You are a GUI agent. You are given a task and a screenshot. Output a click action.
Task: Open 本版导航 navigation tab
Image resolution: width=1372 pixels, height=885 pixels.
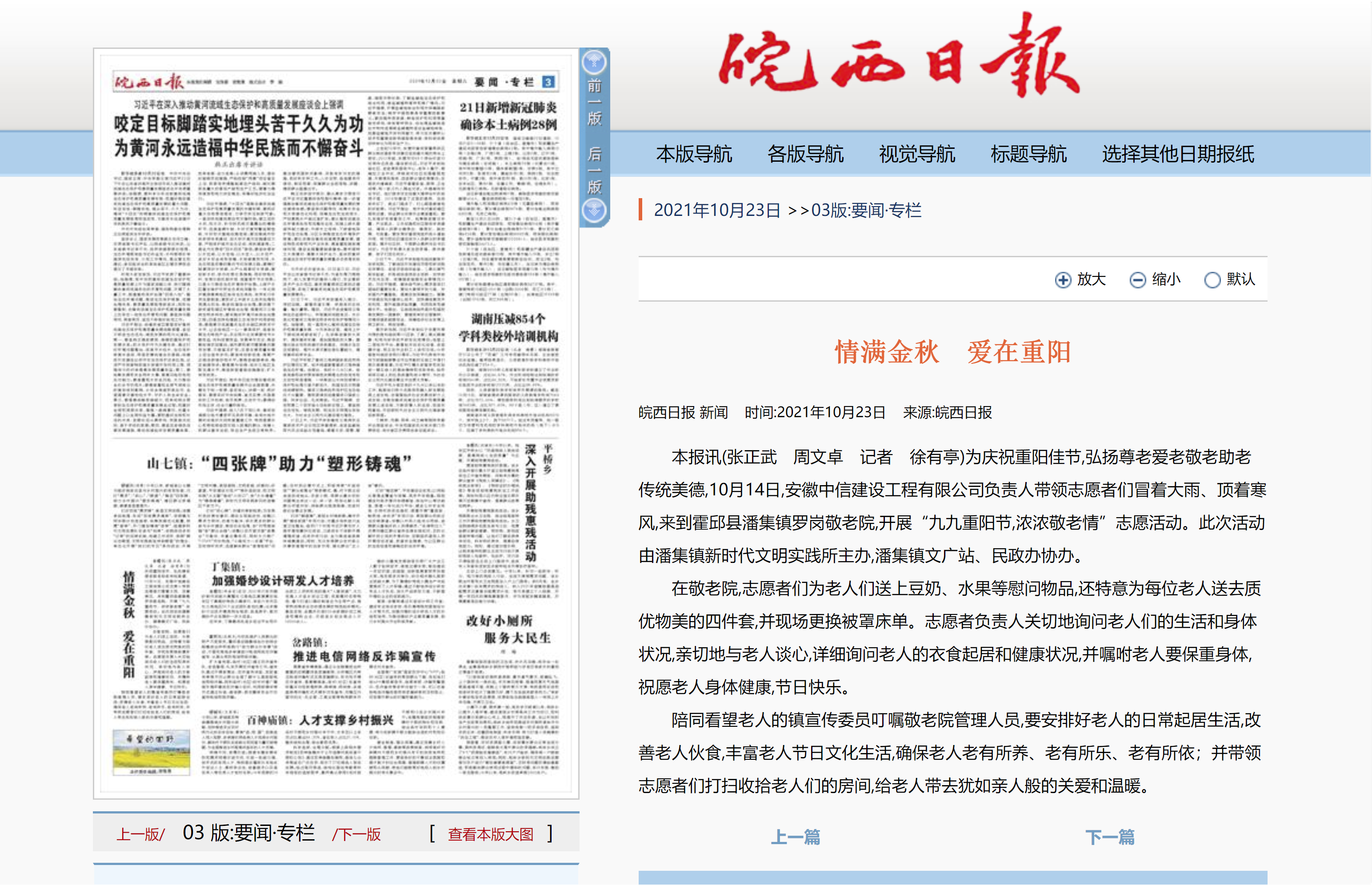coord(694,154)
